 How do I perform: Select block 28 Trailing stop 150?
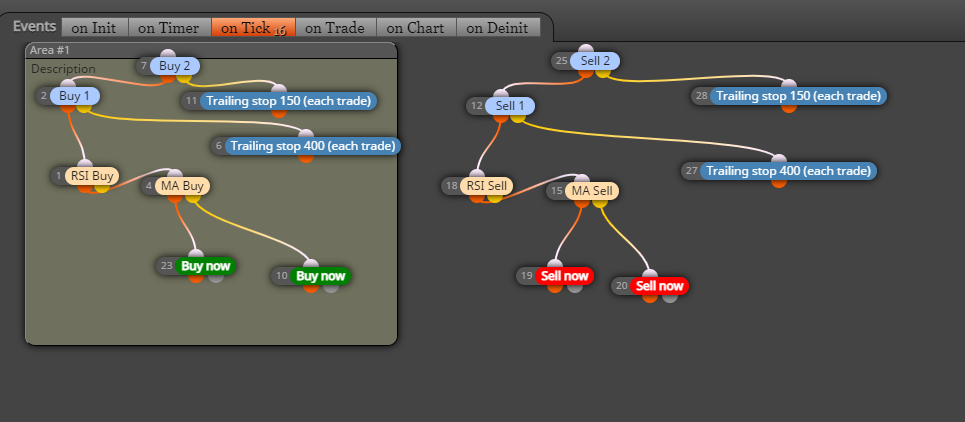pyautogui.click(x=798, y=96)
